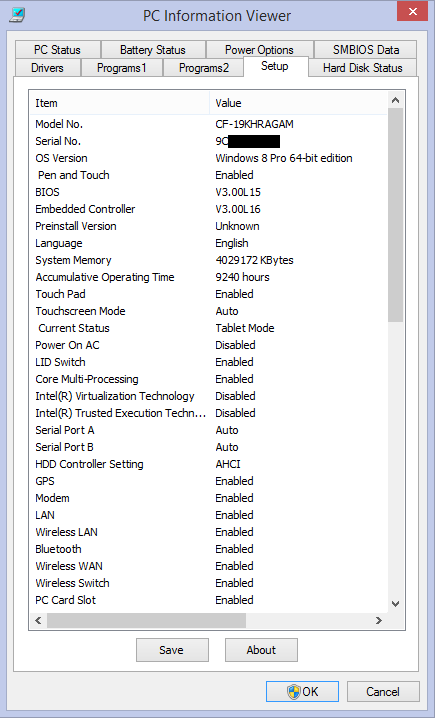Image resolution: width=435 pixels, height=718 pixels.
Task: Click the 4029172 KBytes value
Action: (255, 260)
